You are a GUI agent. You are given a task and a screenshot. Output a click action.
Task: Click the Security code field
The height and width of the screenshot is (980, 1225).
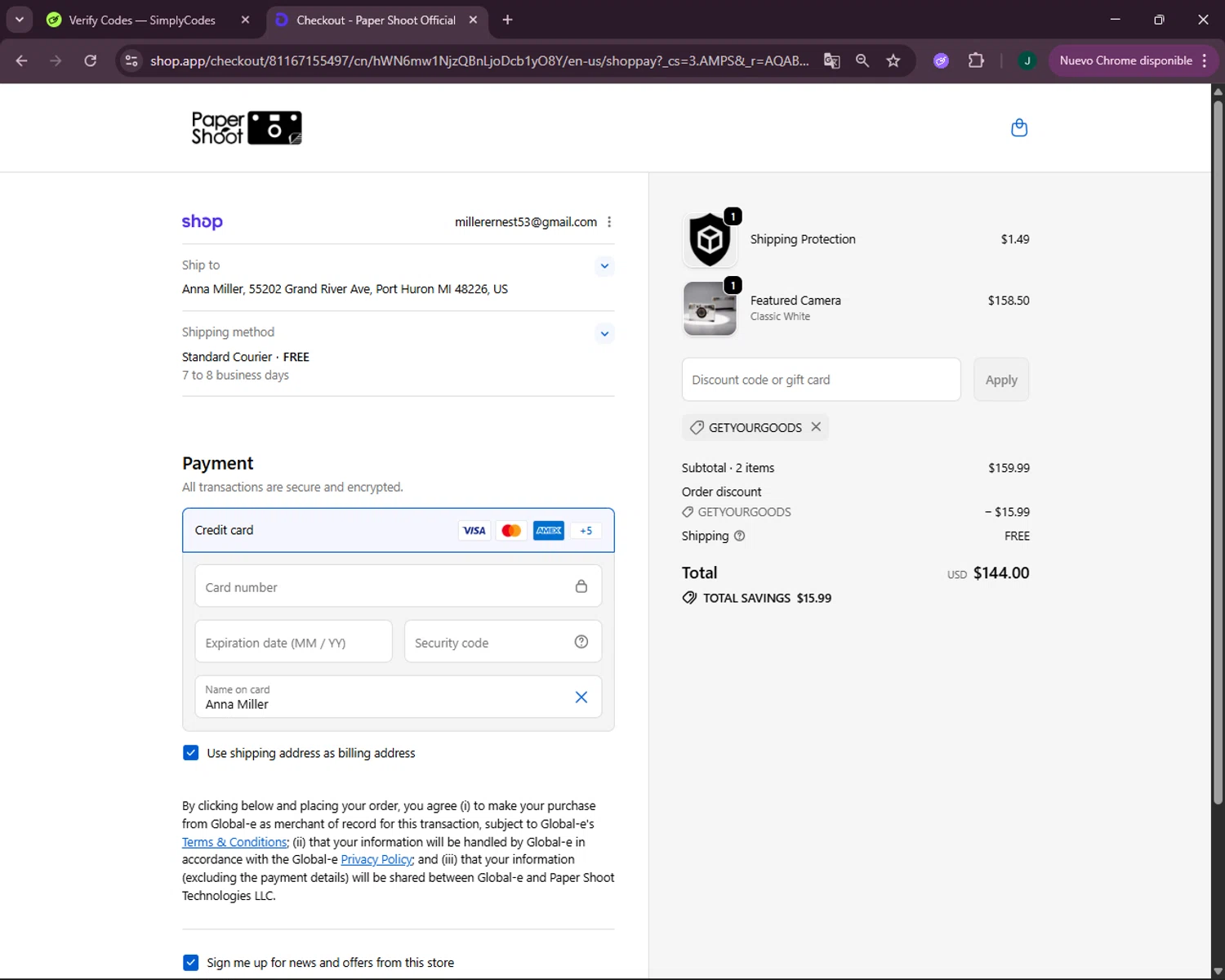pos(503,642)
